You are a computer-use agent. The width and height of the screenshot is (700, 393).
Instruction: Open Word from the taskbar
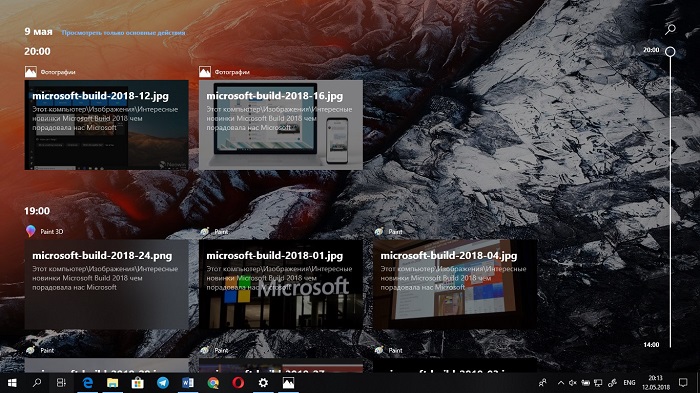click(x=188, y=383)
